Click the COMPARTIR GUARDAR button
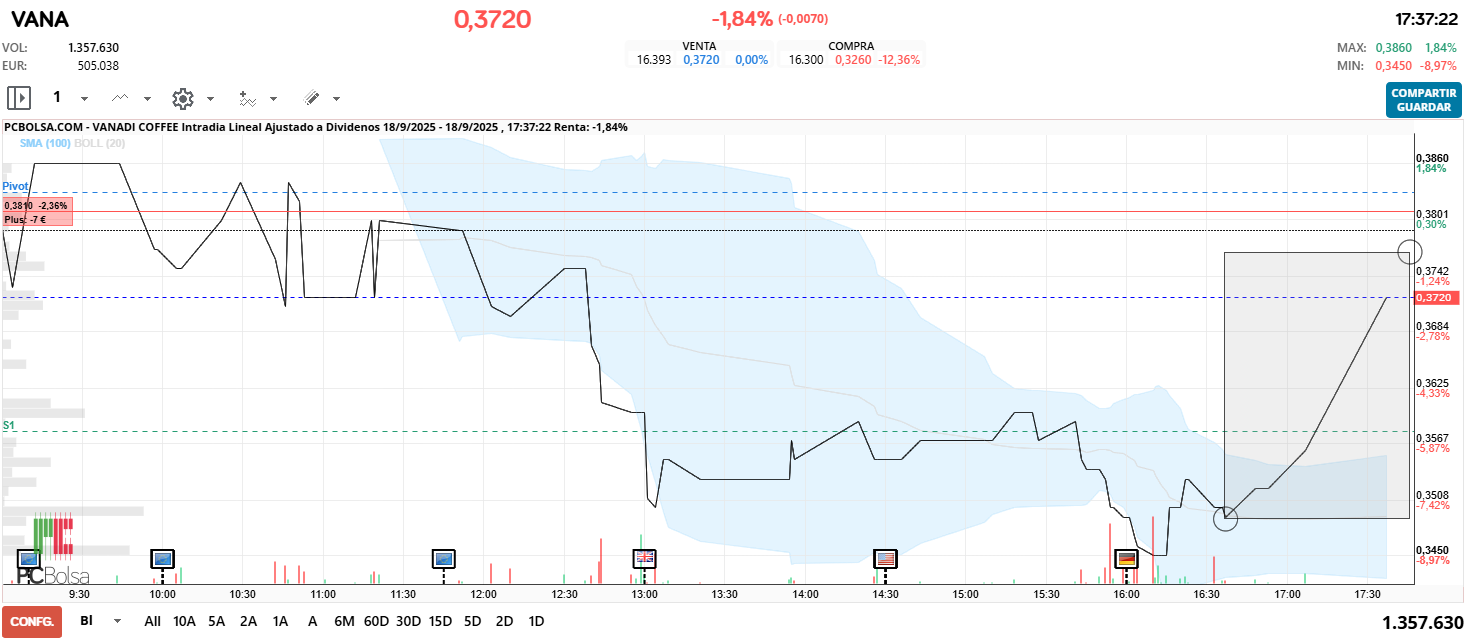The height and width of the screenshot is (643, 1477). coord(1423,99)
